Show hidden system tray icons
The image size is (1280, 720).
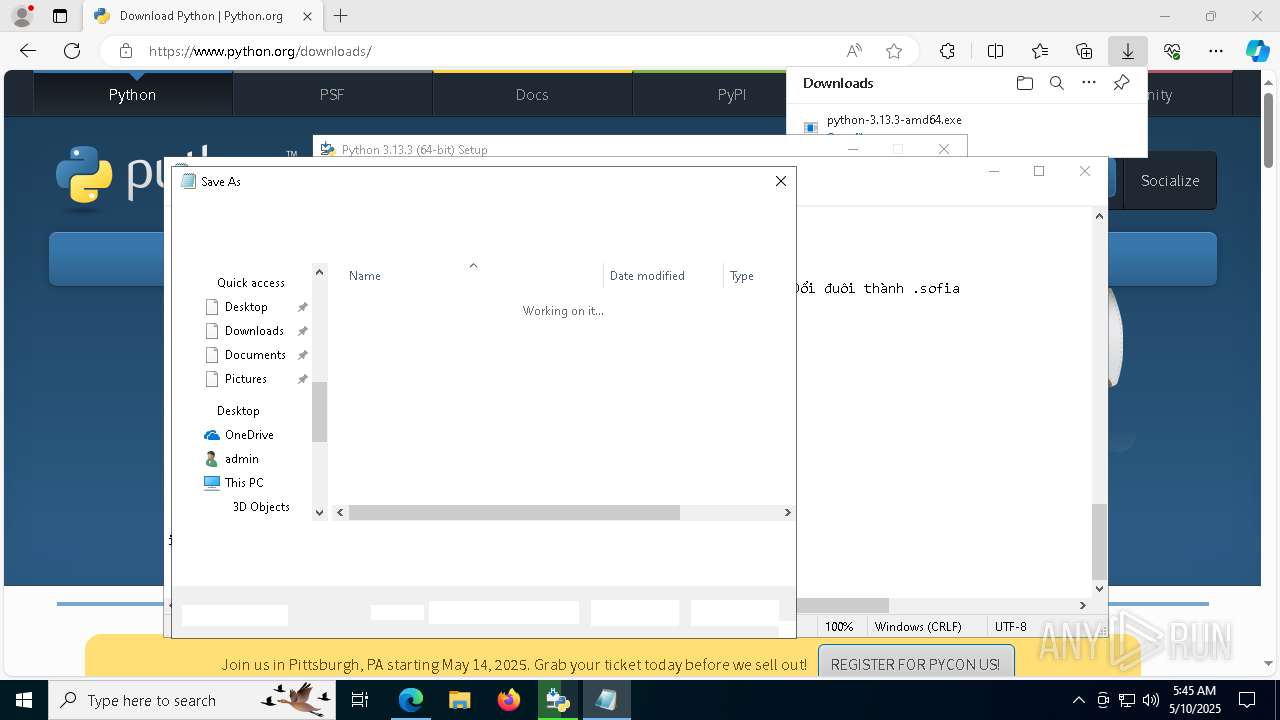1078,700
